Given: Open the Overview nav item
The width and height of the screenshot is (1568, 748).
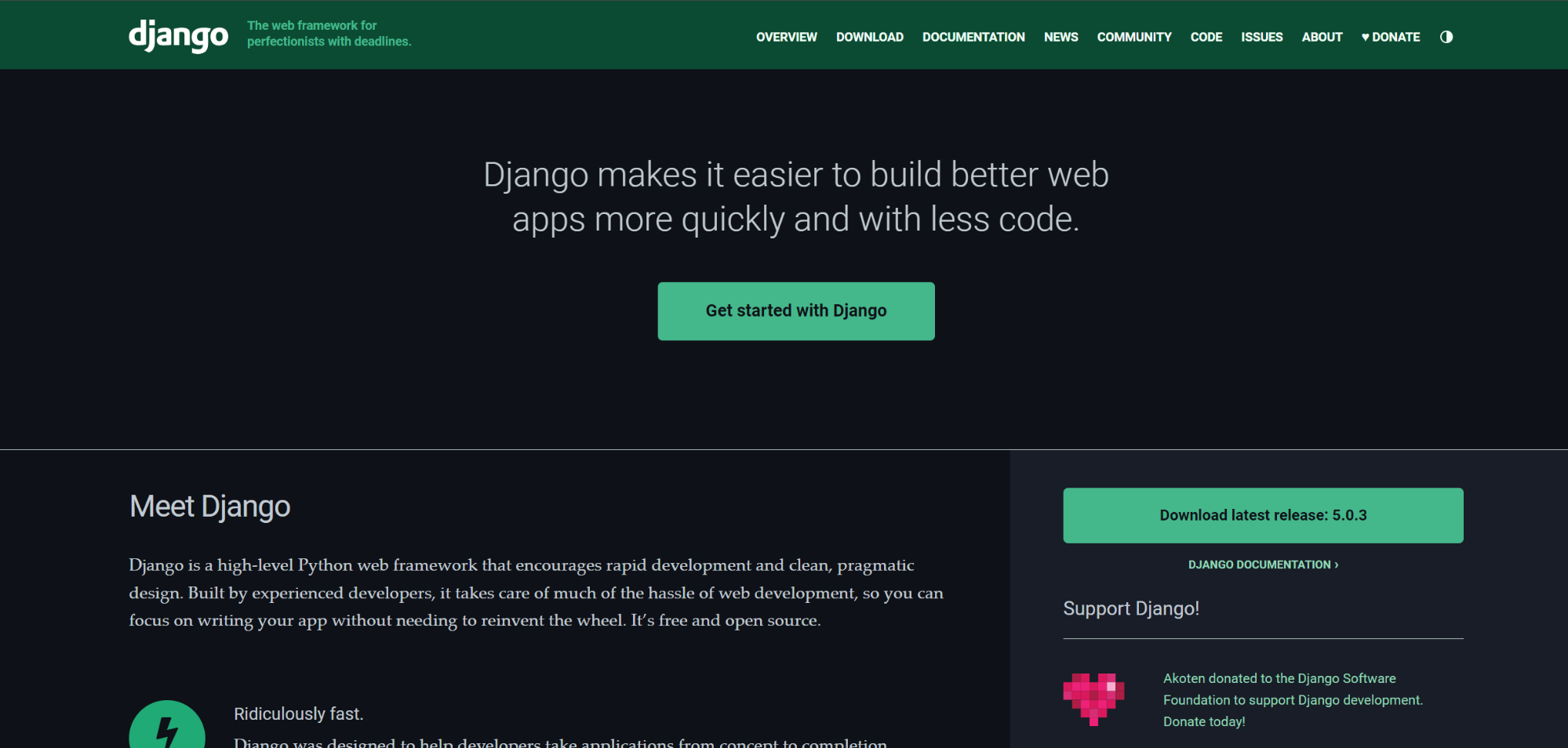Looking at the screenshot, I should 786,37.
